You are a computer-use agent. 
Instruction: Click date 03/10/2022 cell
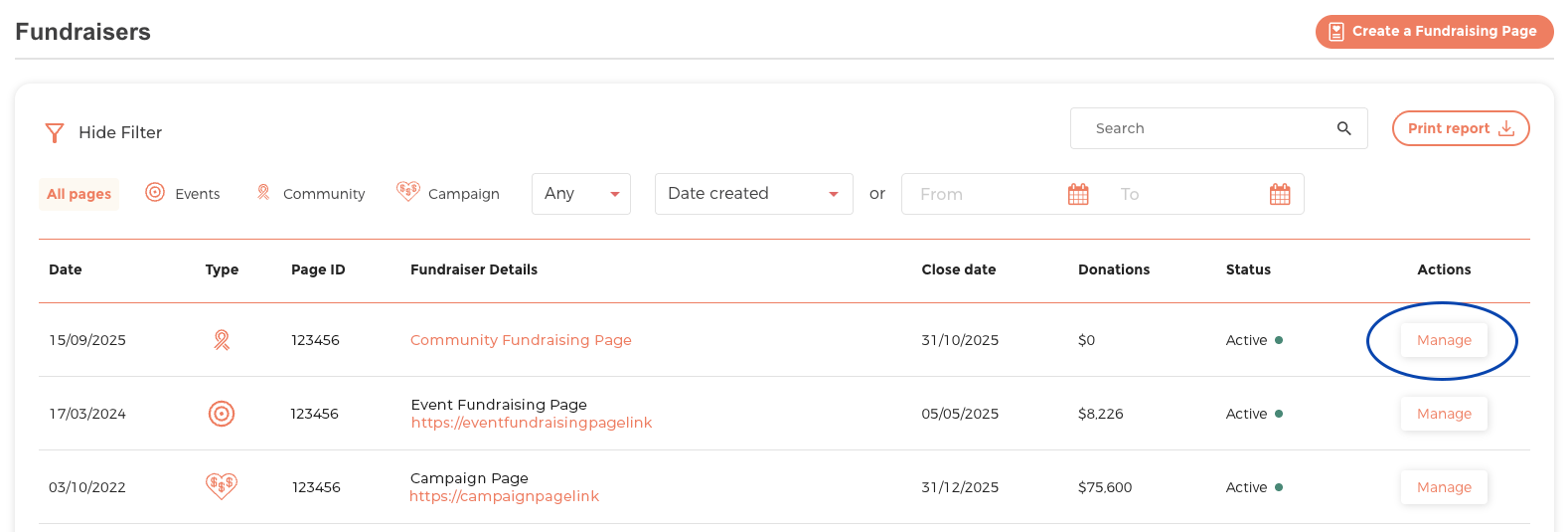click(87, 487)
